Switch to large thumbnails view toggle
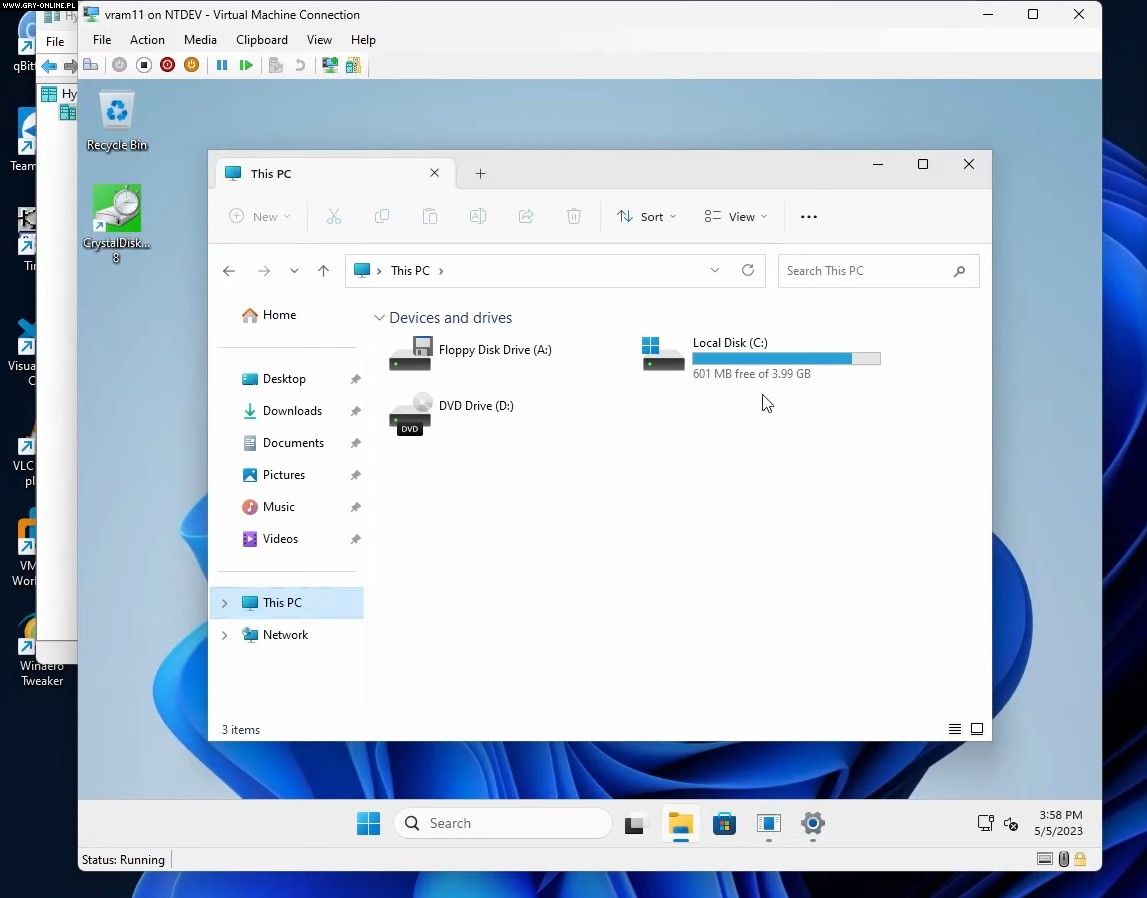Image resolution: width=1147 pixels, height=898 pixels. click(x=977, y=730)
